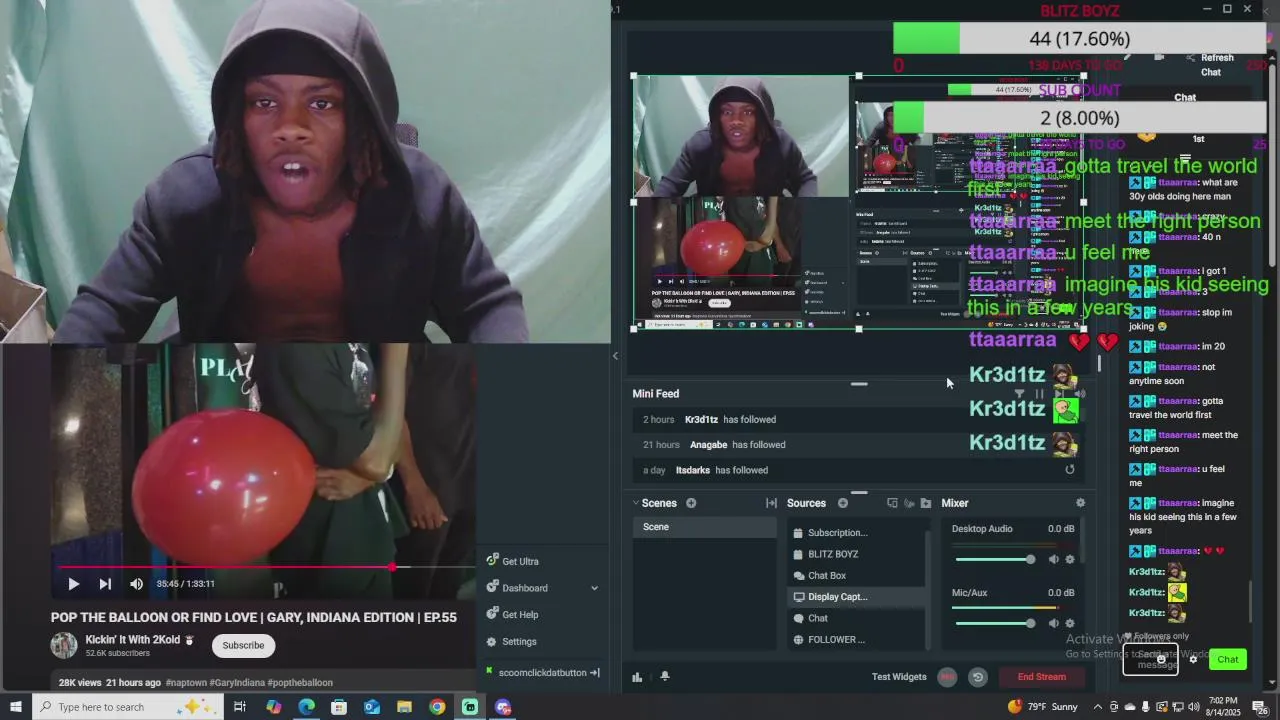Open Get Ultra in Streamlabs sidebar
The image size is (1280, 720).
pyautogui.click(x=512, y=562)
